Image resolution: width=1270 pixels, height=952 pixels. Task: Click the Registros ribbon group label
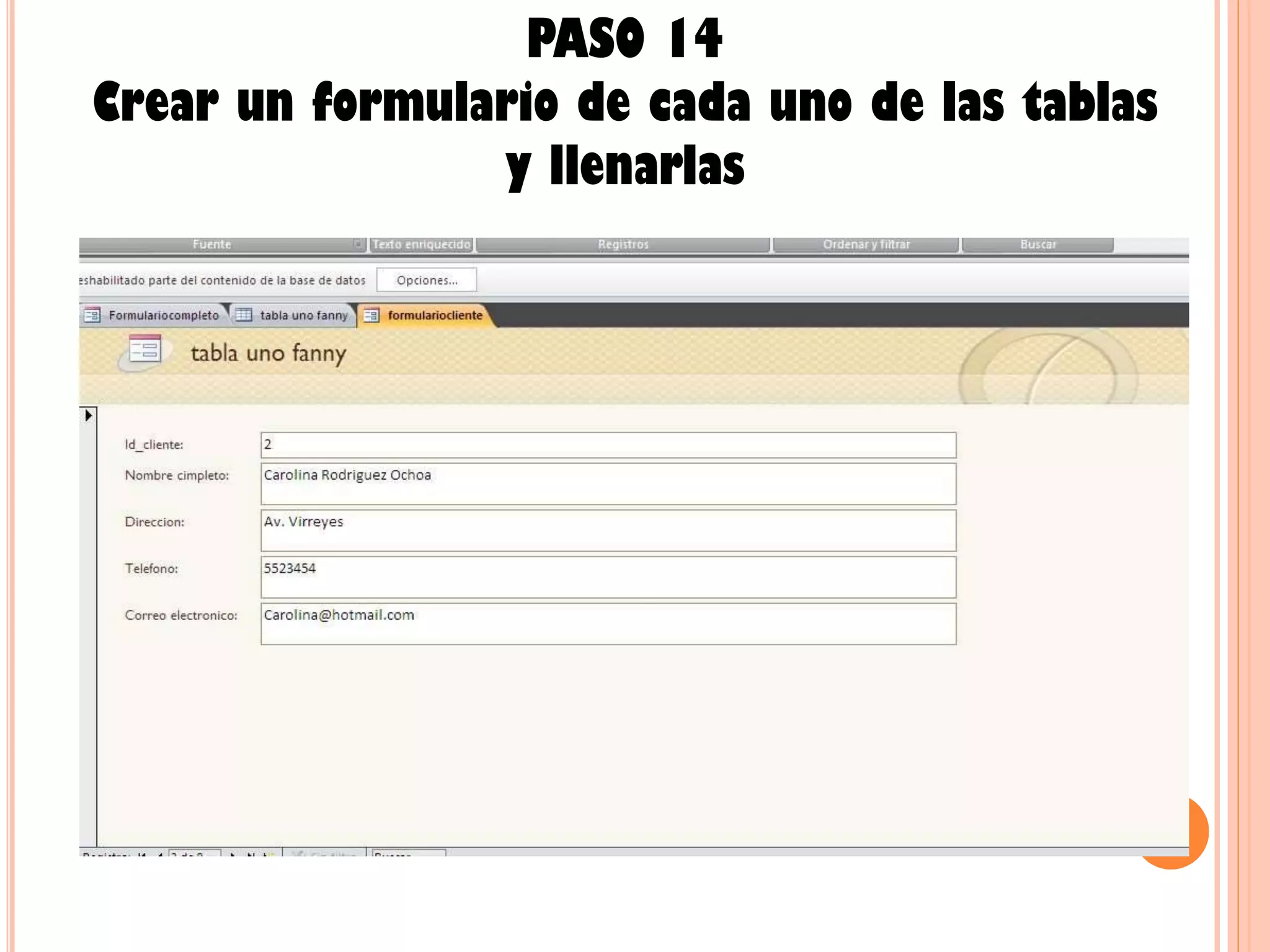point(623,244)
